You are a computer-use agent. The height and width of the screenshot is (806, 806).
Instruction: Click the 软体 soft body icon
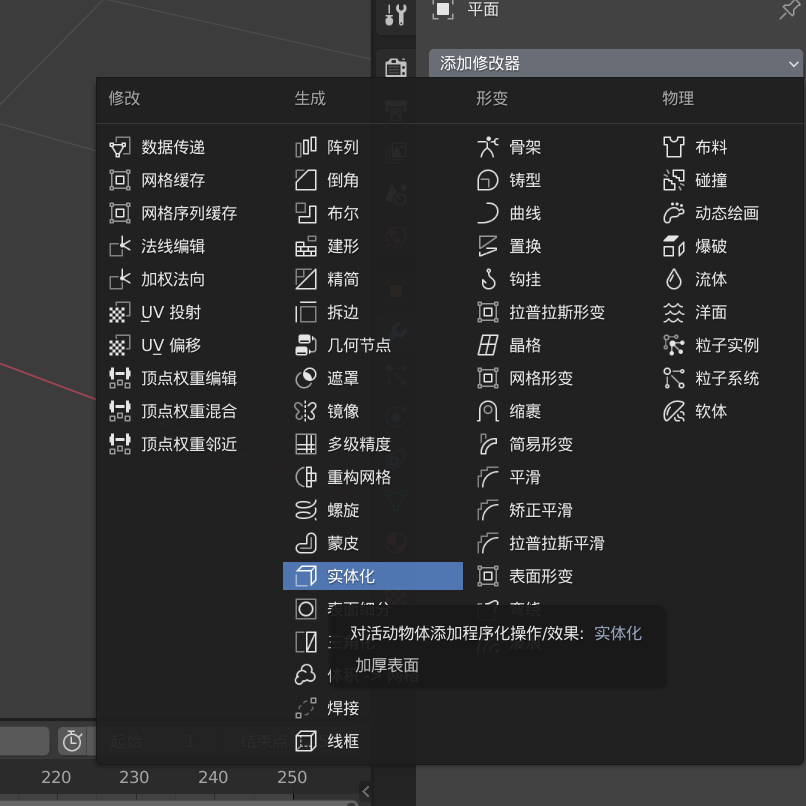click(x=674, y=411)
